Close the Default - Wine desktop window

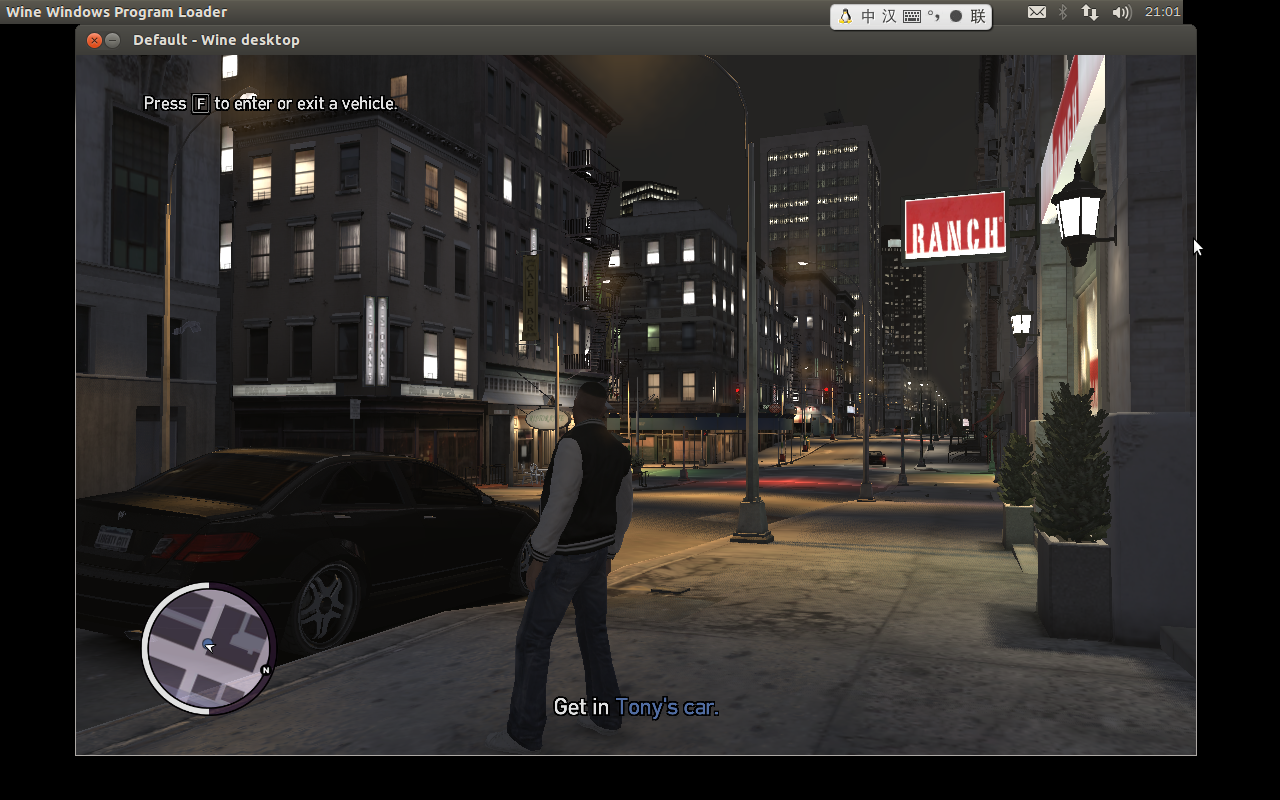[94, 40]
